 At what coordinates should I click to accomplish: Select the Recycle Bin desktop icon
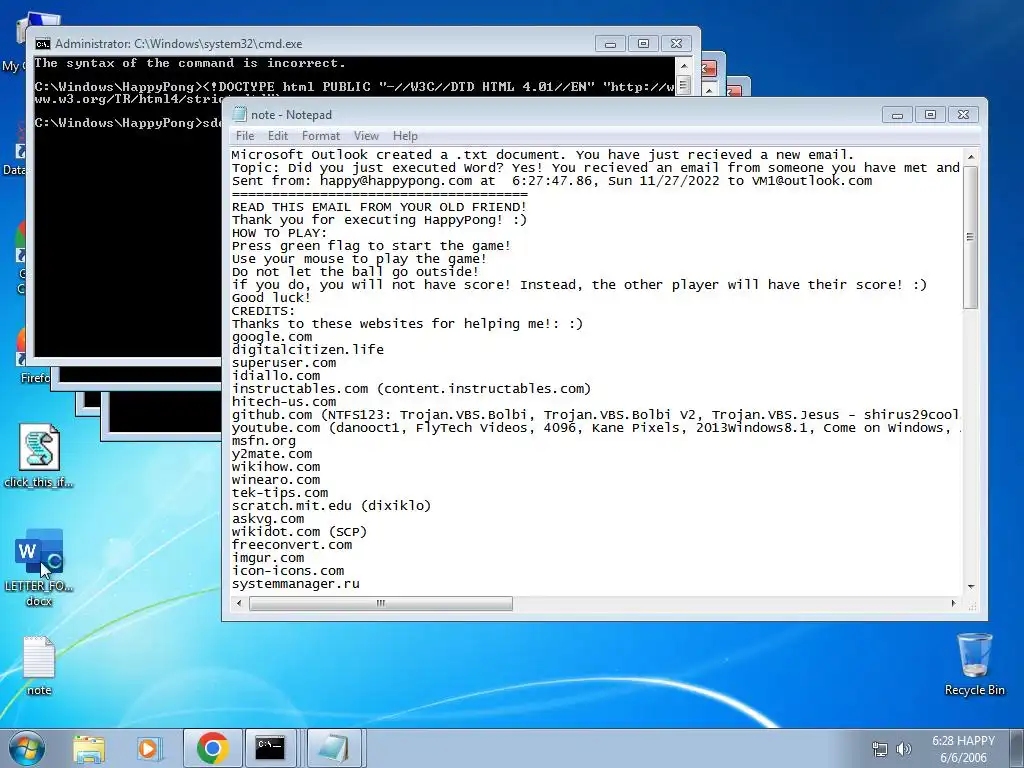(974, 664)
